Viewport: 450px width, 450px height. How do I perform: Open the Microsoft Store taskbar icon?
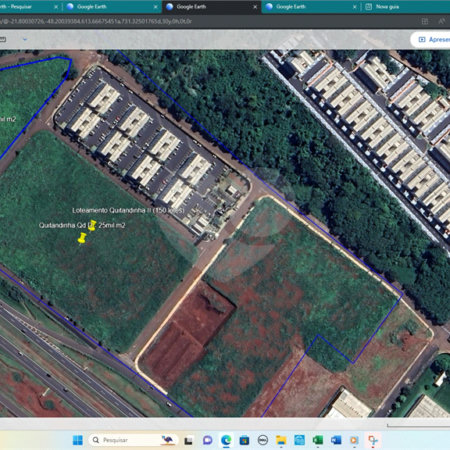point(244,440)
